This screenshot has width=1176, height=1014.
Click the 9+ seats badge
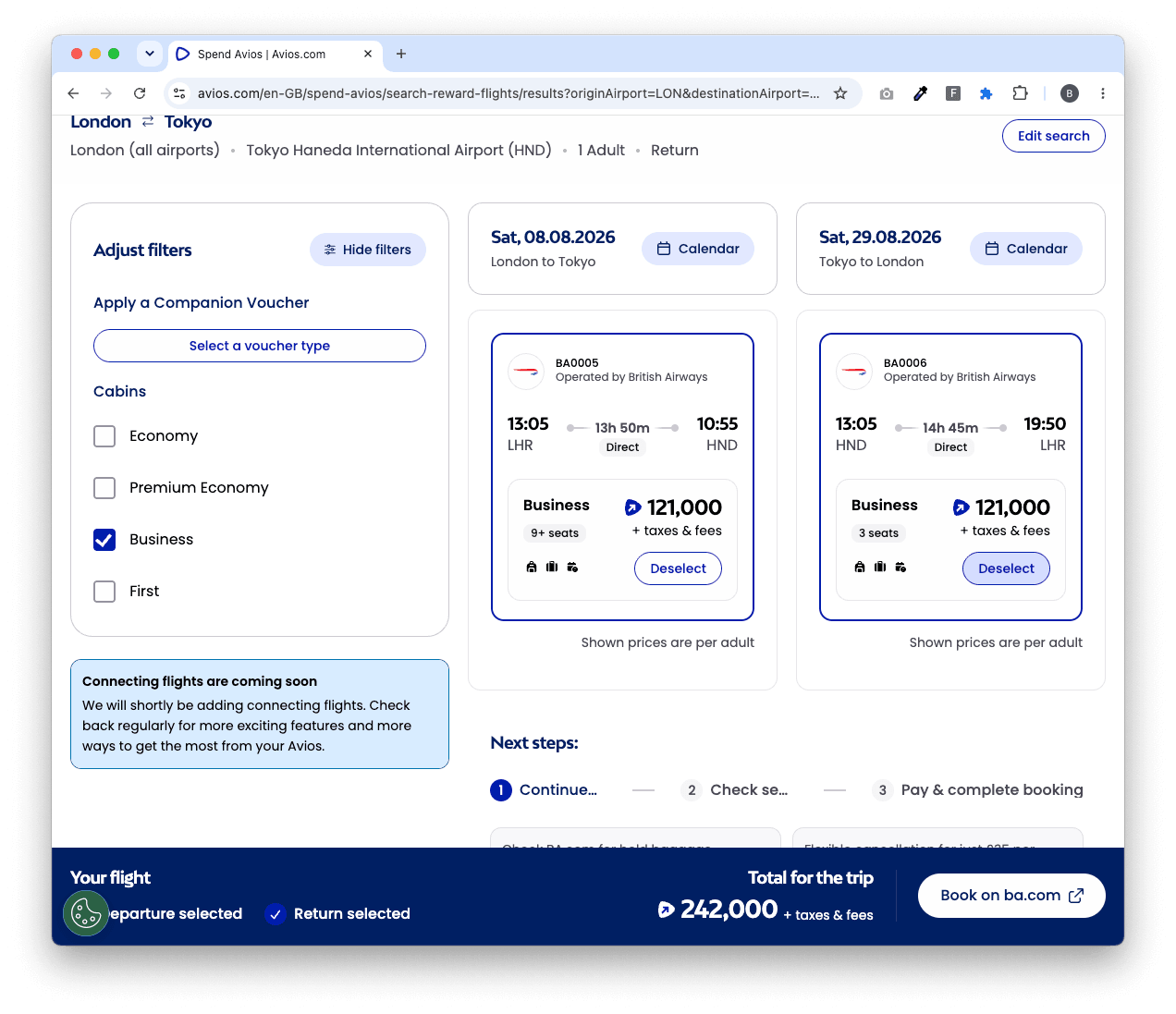[555, 533]
